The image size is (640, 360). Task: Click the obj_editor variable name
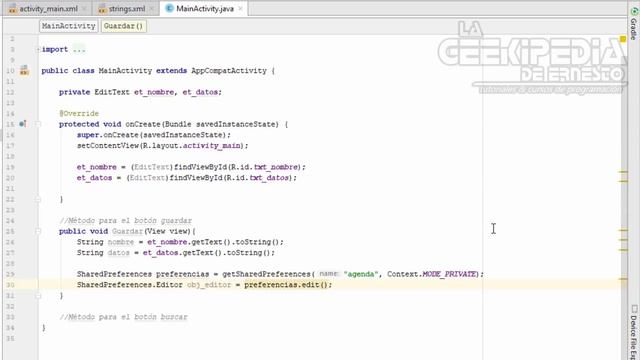[209, 284]
